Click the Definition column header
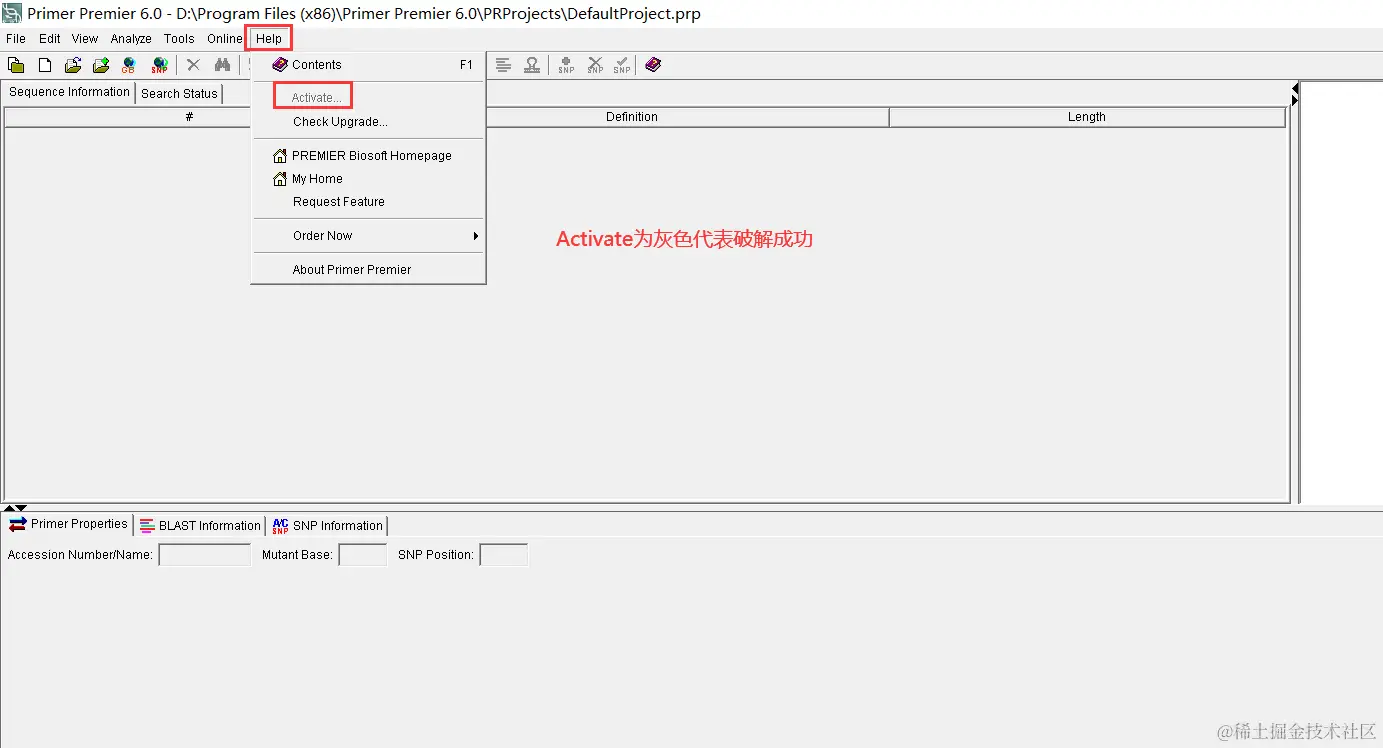This screenshot has width=1383, height=748. click(x=632, y=117)
